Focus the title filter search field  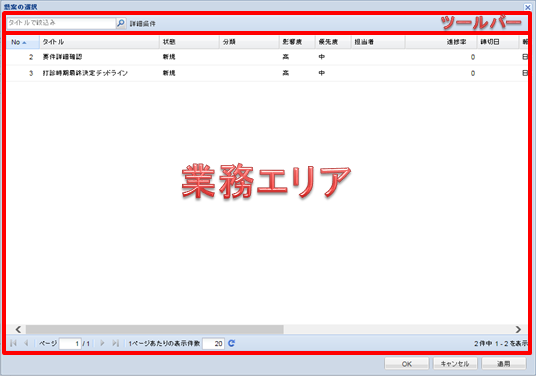point(61,23)
